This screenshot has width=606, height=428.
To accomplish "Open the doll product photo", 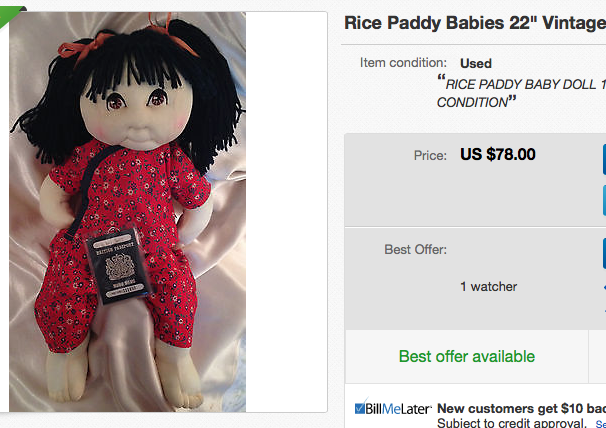I will [128, 212].
